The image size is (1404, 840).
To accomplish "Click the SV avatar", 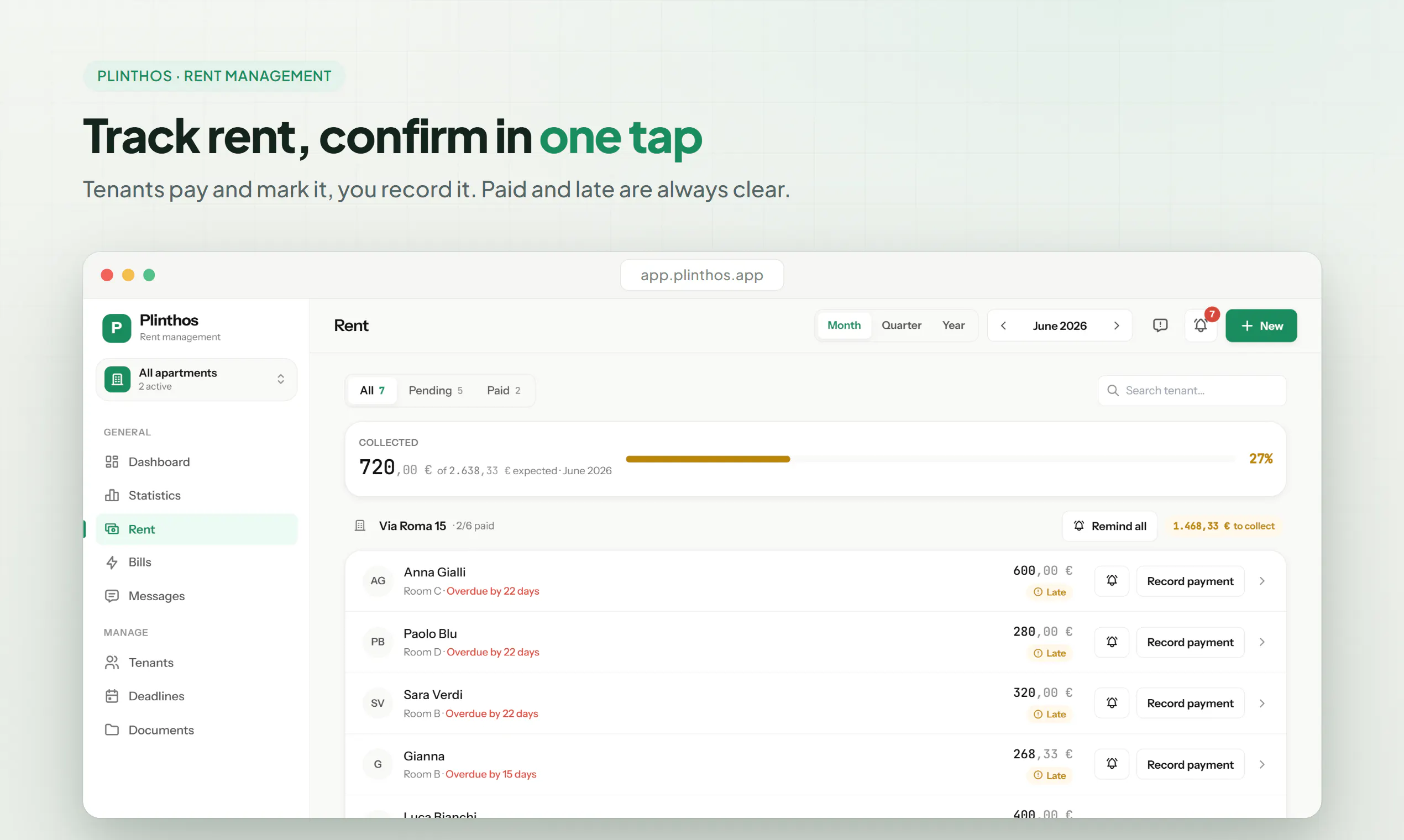I will pyautogui.click(x=378, y=703).
